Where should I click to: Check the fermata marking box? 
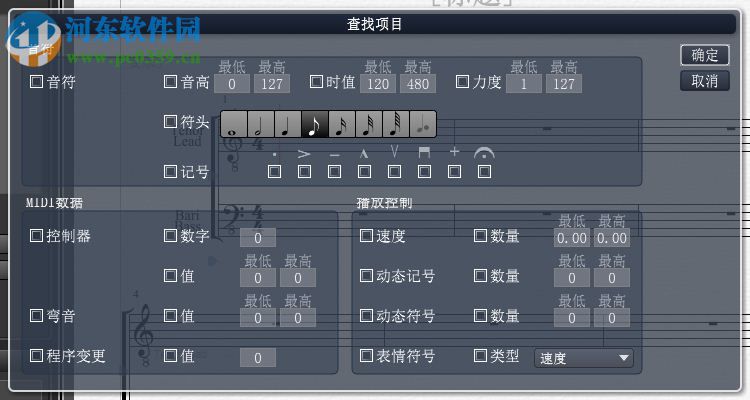485,171
